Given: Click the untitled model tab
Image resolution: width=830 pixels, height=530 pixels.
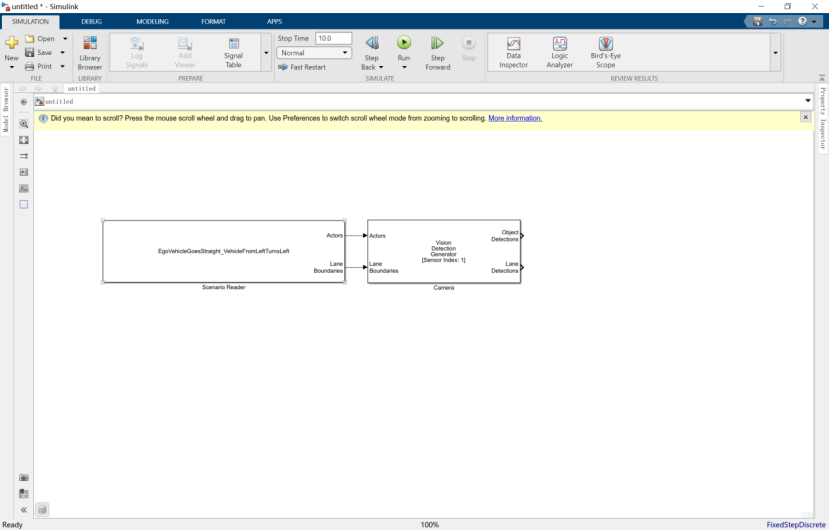Looking at the screenshot, I should (82, 88).
